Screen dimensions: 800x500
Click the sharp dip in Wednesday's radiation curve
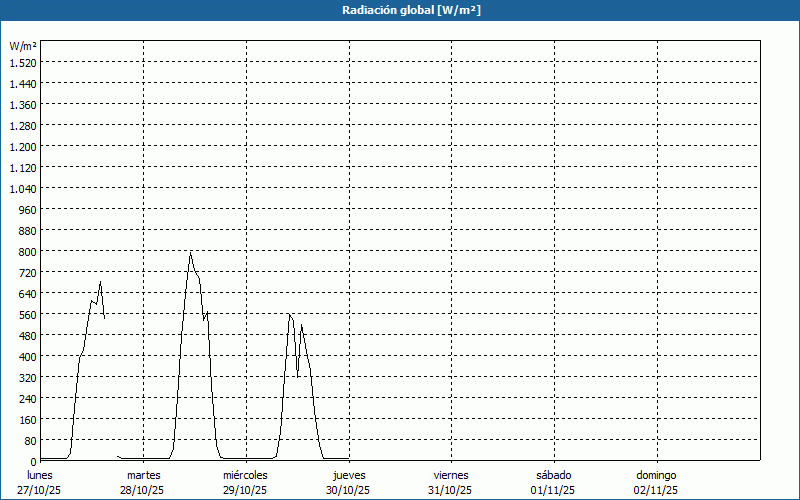coord(297,375)
